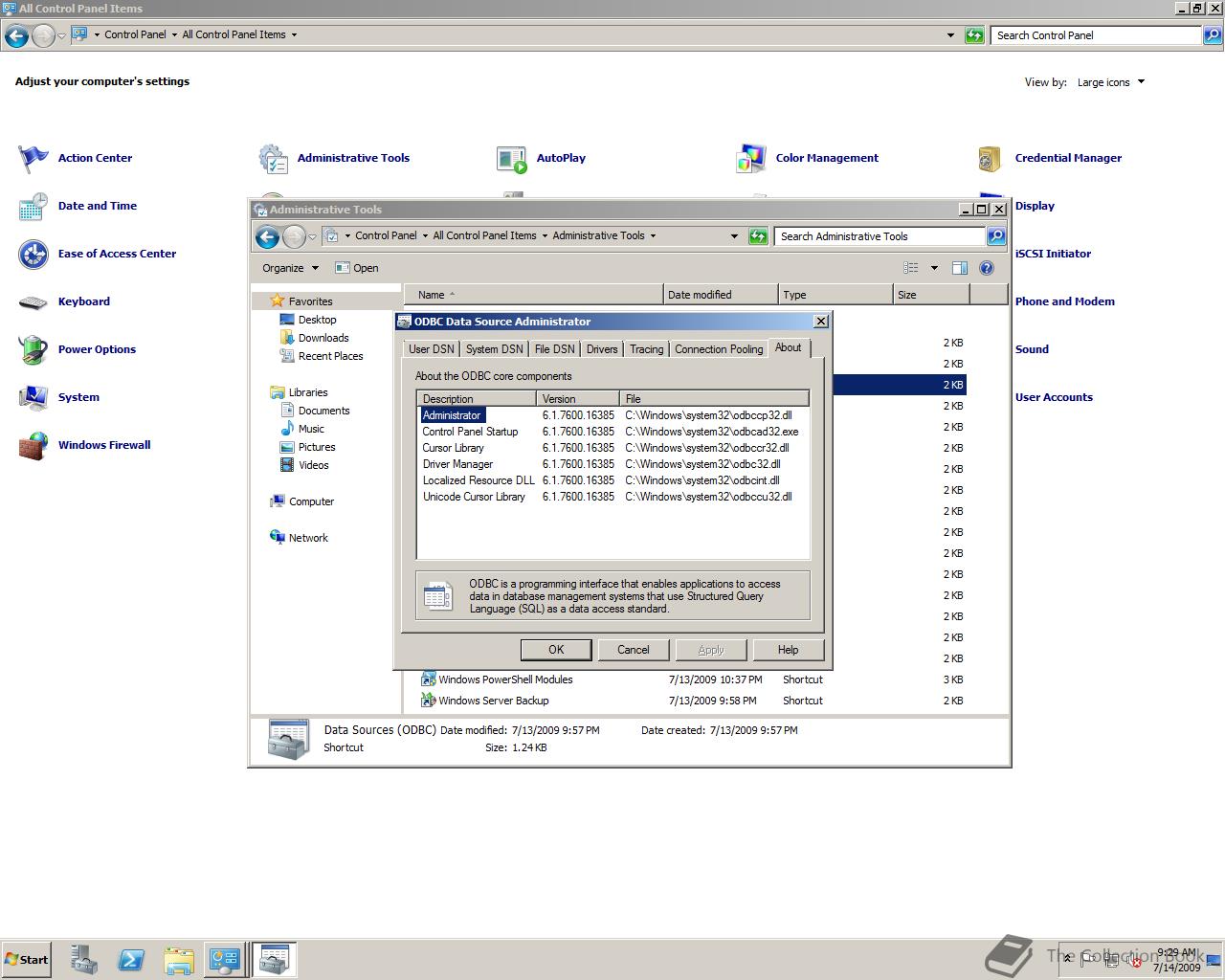Expand arrow after Control Panel breadcrumb in top window
Screen dimensions: 1225x980
tap(174, 34)
